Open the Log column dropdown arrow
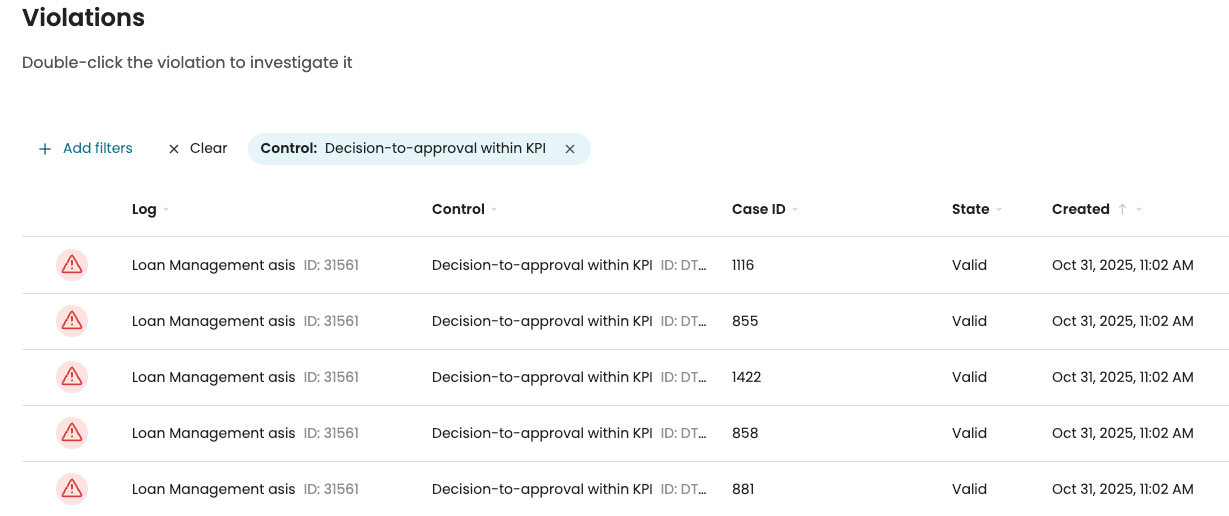1229x516 pixels. (166, 210)
